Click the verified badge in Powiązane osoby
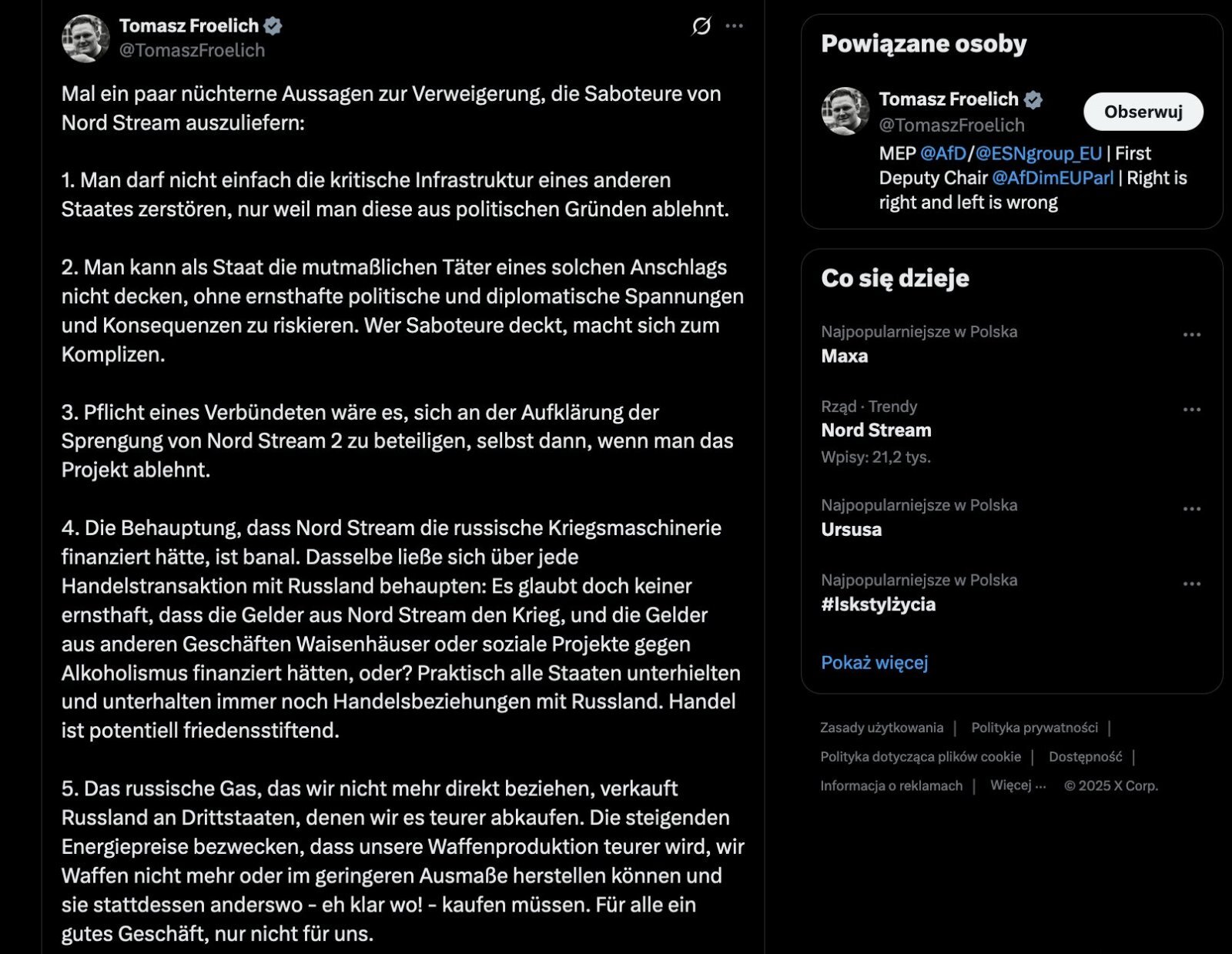 click(1033, 99)
